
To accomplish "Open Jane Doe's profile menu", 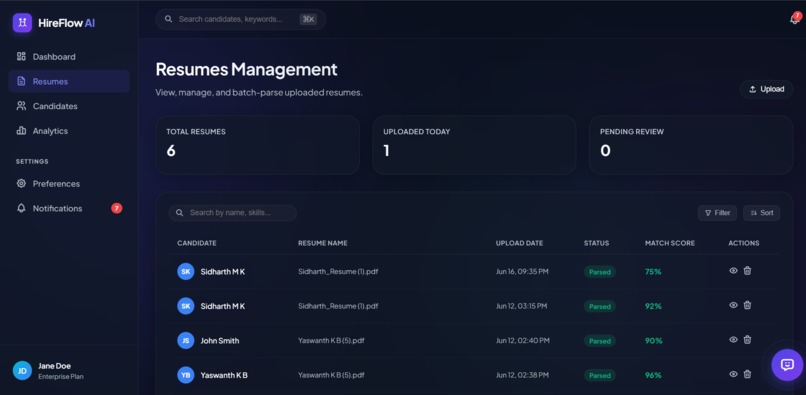I will 69,370.
